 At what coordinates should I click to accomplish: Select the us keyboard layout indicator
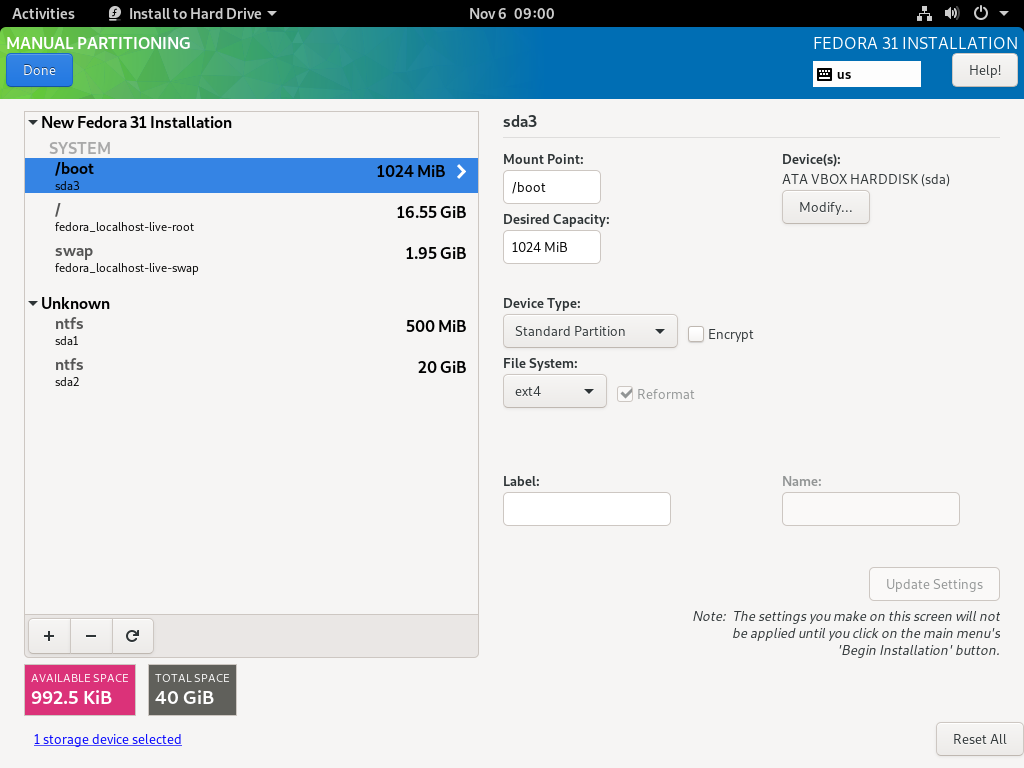[x=867, y=74]
